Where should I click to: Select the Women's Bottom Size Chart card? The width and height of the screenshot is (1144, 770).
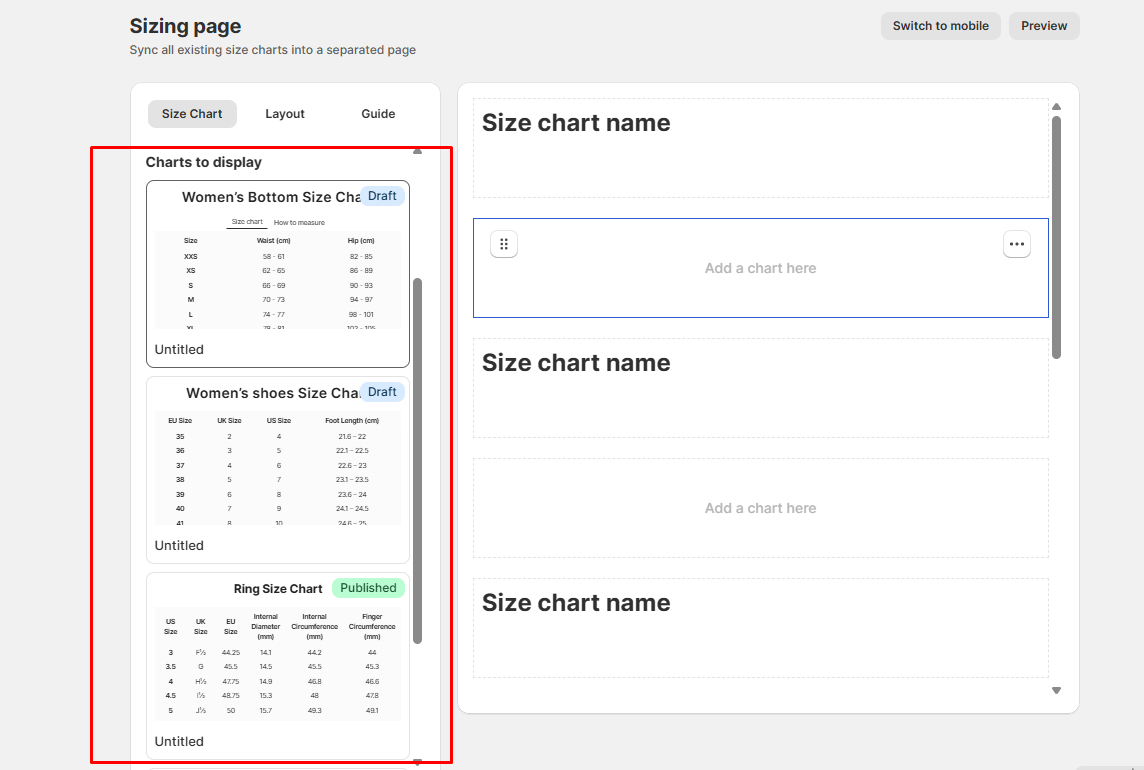277,274
